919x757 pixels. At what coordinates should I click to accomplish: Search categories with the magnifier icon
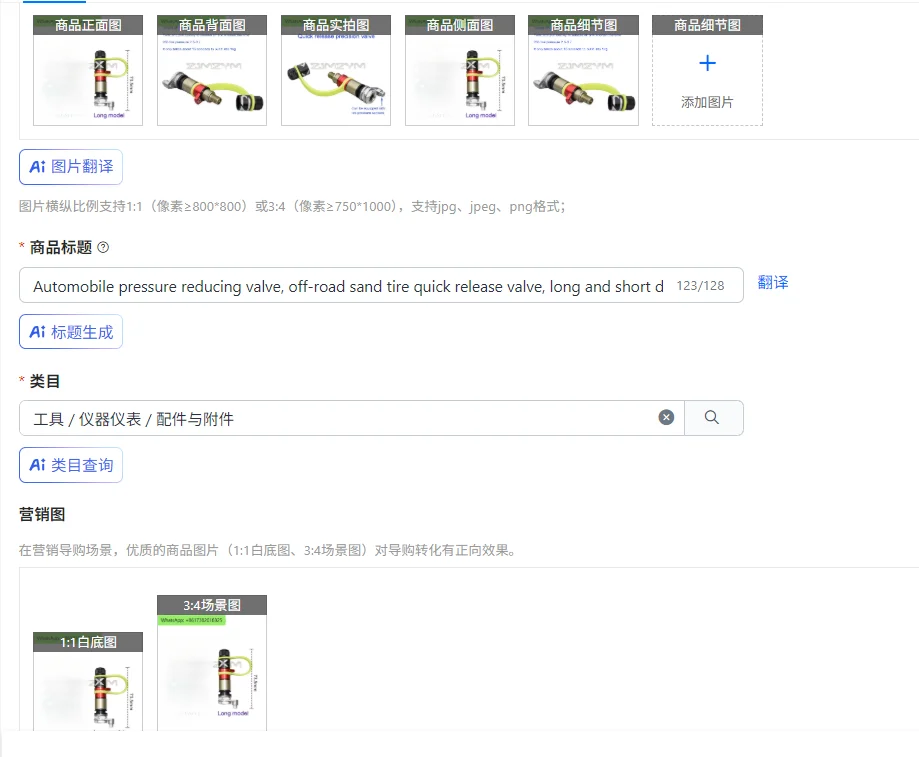coord(712,417)
